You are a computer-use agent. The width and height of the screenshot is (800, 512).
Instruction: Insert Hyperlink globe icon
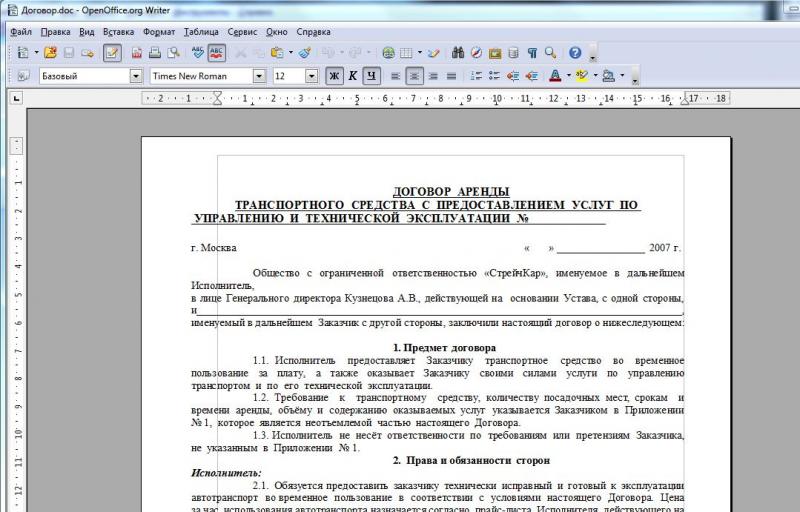pyautogui.click(x=388, y=53)
